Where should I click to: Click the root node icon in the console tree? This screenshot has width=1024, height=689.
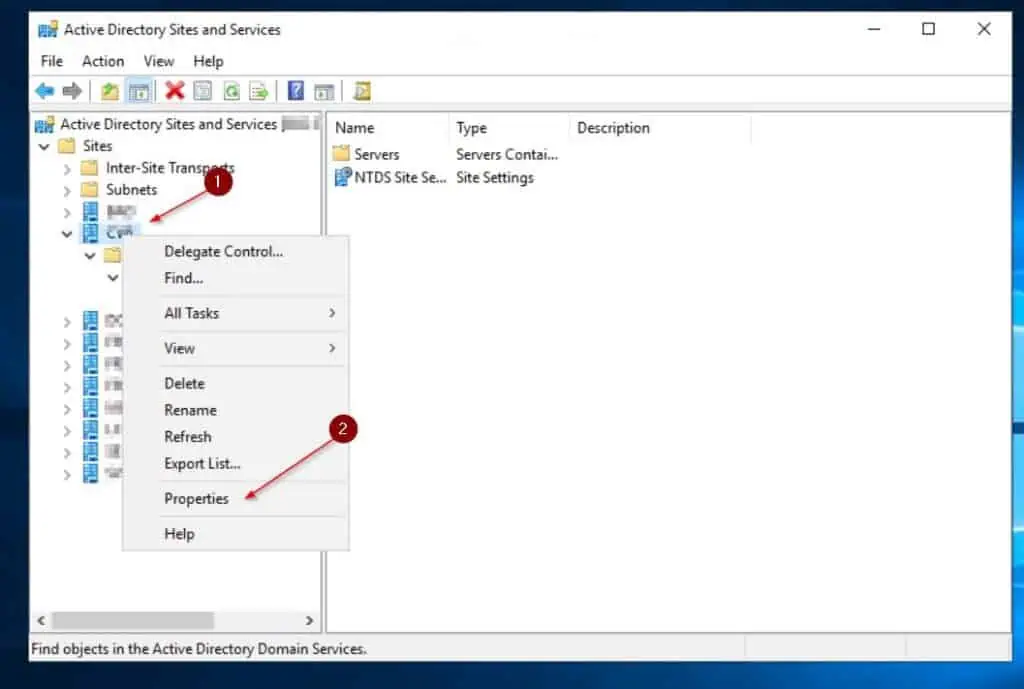pos(44,124)
